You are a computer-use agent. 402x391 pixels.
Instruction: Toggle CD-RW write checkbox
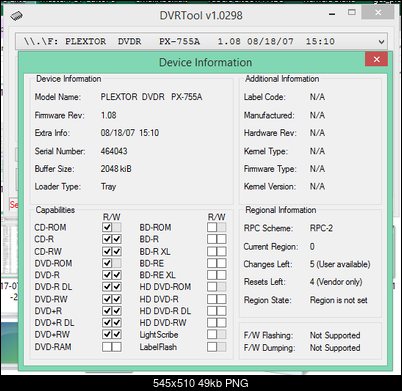pyautogui.click(x=117, y=251)
